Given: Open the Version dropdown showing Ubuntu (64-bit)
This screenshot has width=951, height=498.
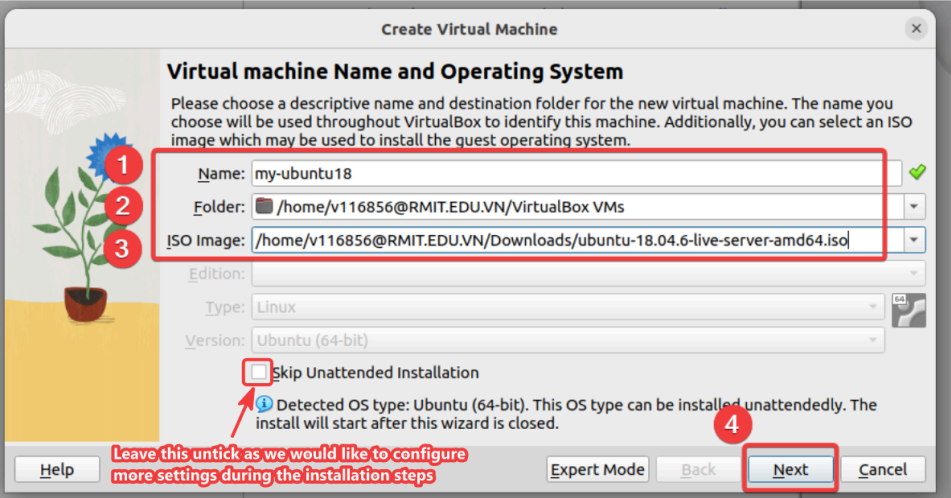Looking at the screenshot, I should tap(568, 340).
